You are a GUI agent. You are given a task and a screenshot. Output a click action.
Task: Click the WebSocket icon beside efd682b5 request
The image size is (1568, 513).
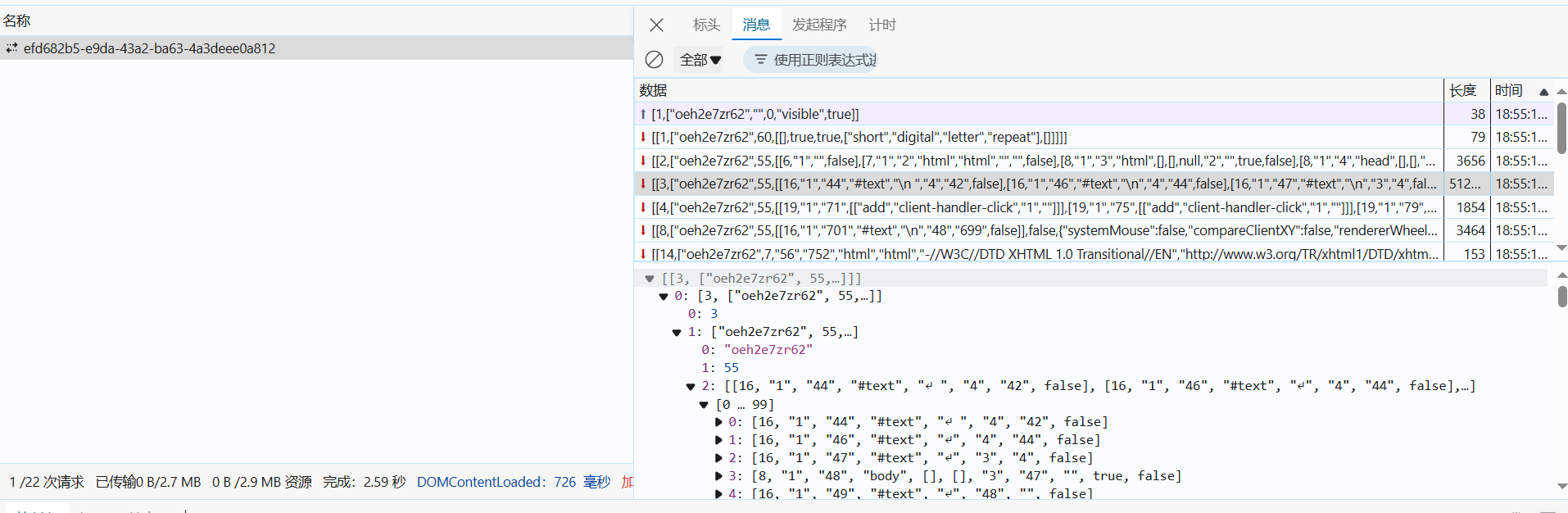11,48
